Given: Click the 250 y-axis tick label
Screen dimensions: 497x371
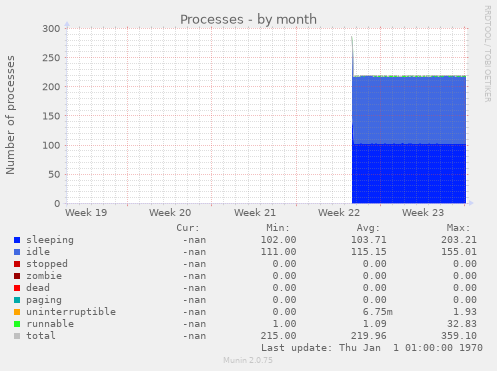Looking at the screenshot, I should (51, 58).
